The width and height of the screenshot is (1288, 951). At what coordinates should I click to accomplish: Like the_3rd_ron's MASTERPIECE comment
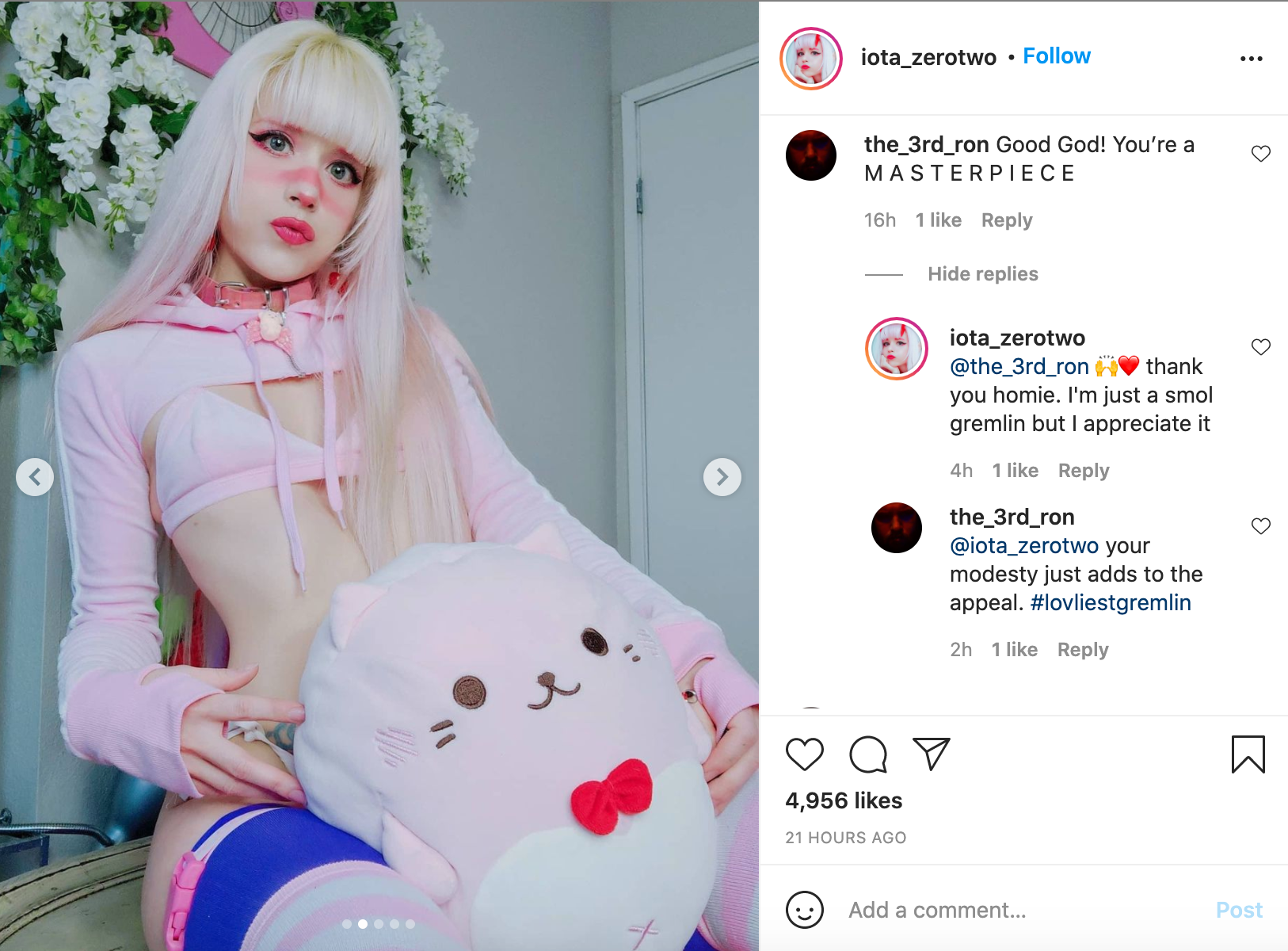(1260, 154)
